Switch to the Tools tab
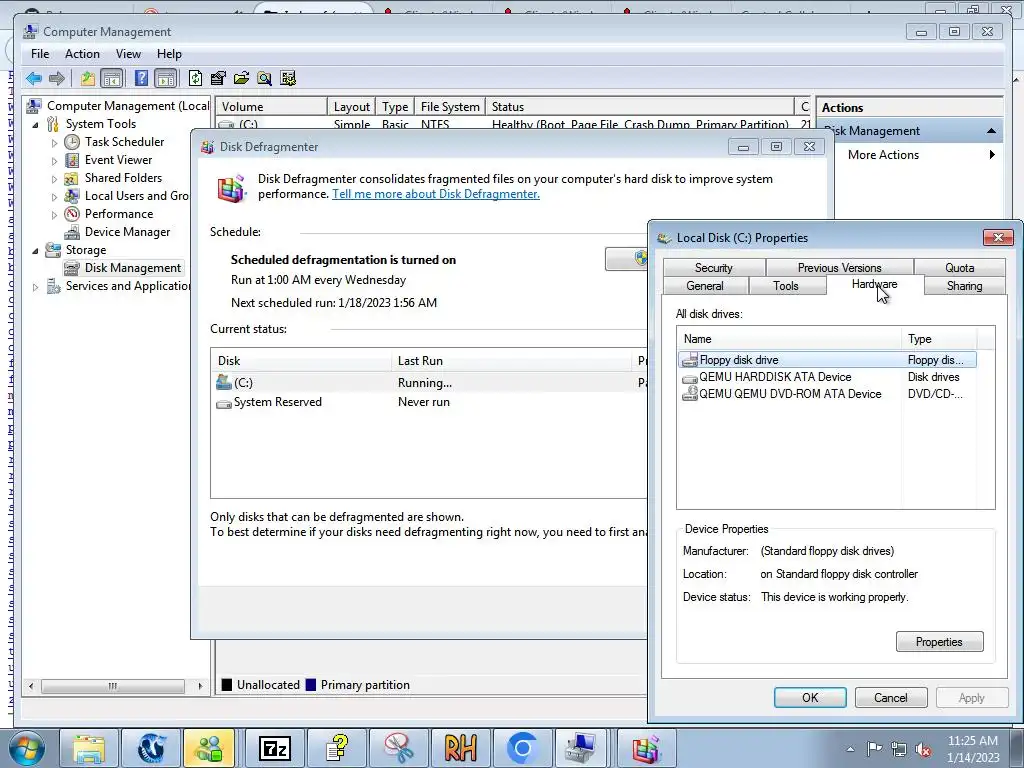The image size is (1024, 768). pos(786,286)
